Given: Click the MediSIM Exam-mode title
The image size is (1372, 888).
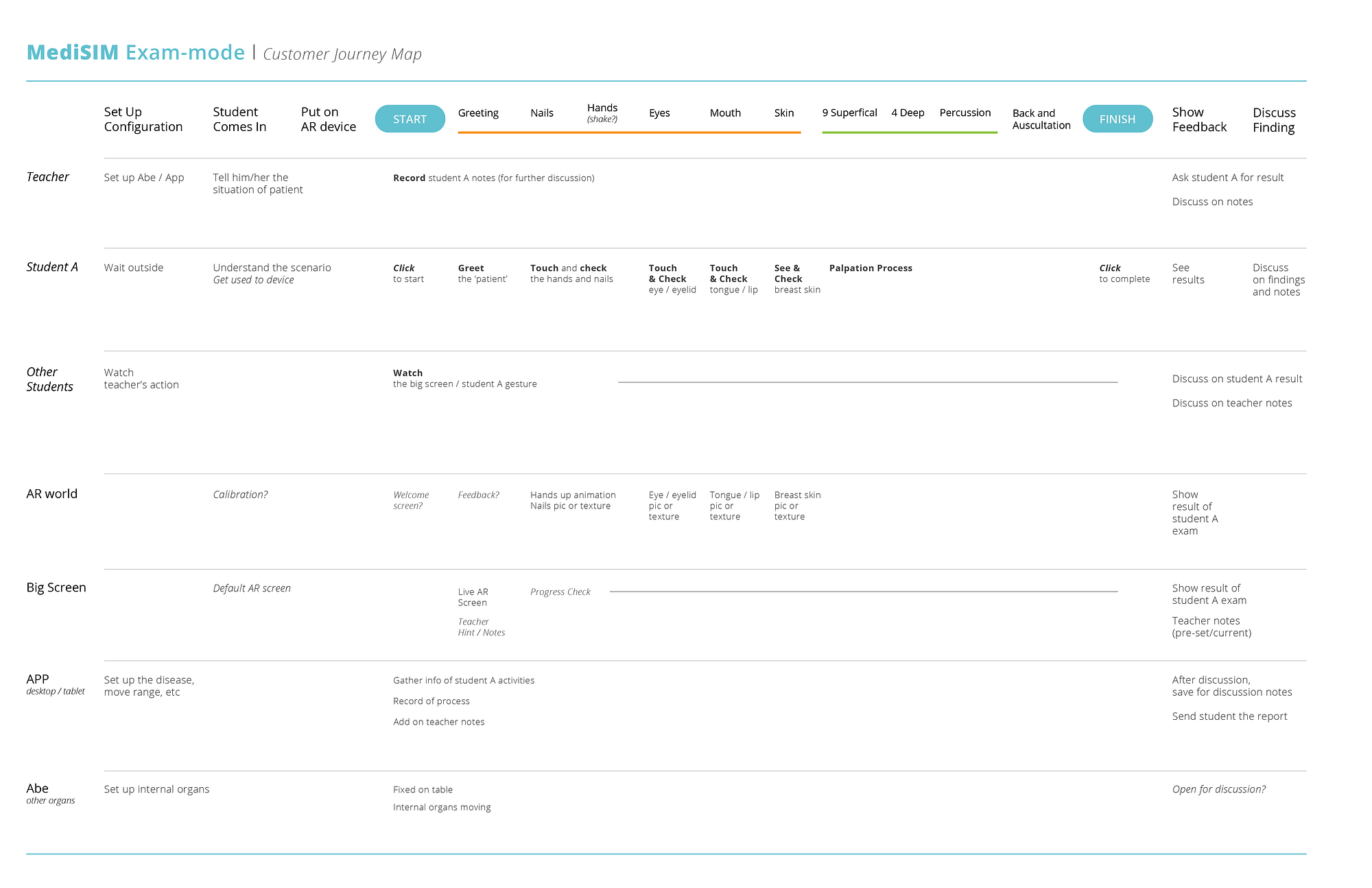Looking at the screenshot, I should [135, 53].
